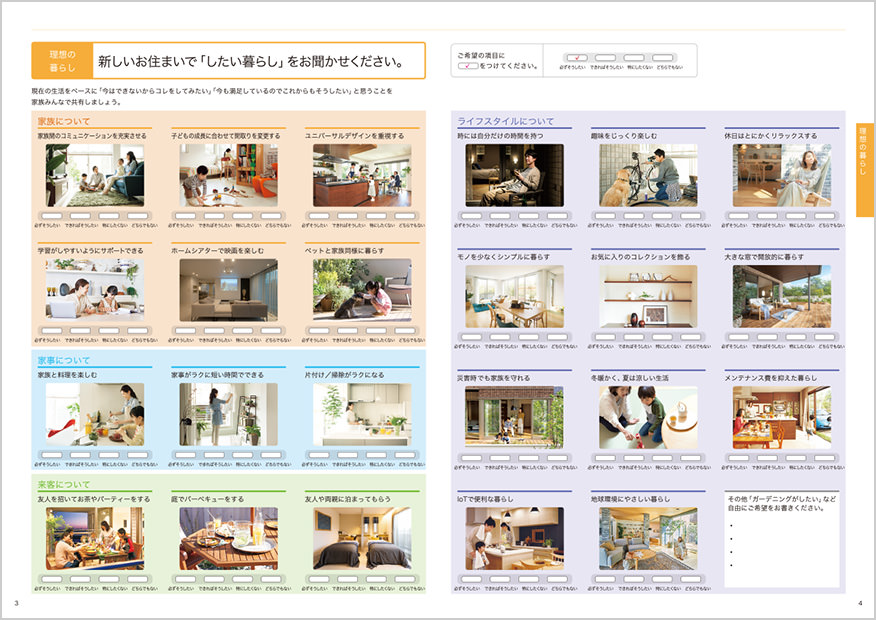The image size is (876, 620).
Task: Select the tea party with friends photo
Action: 95,538
